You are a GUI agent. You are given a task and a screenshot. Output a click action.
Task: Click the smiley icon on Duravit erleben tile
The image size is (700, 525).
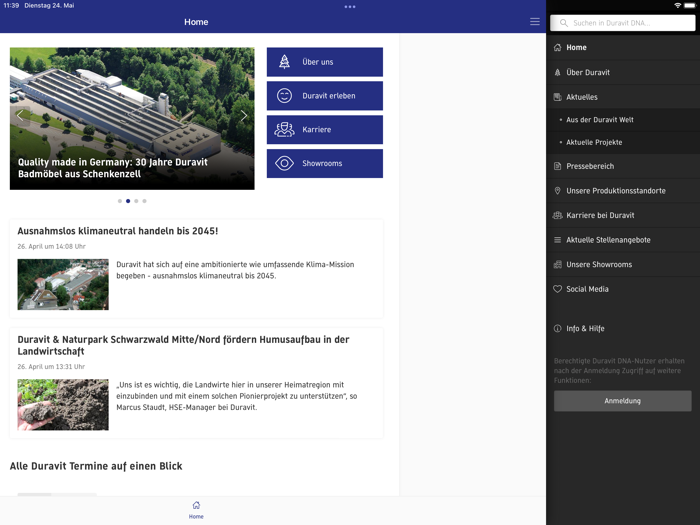point(284,96)
